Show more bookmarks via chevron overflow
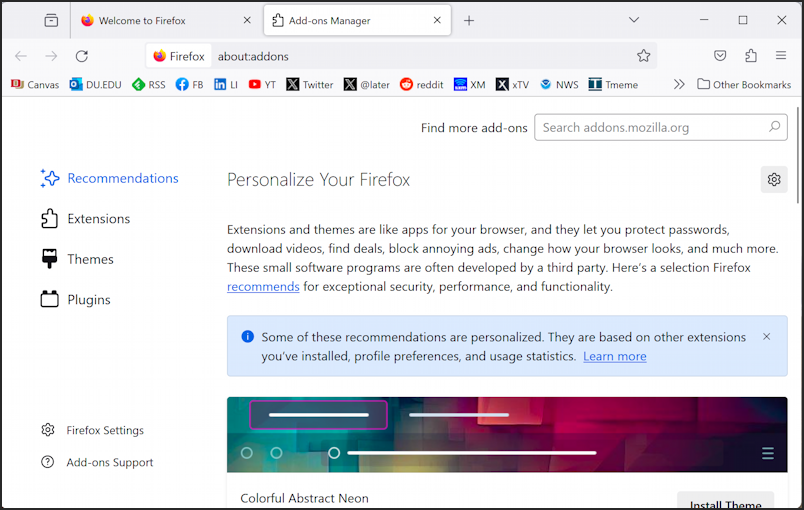Viewport: 804px width, 510px height. [x=679, y=84]
